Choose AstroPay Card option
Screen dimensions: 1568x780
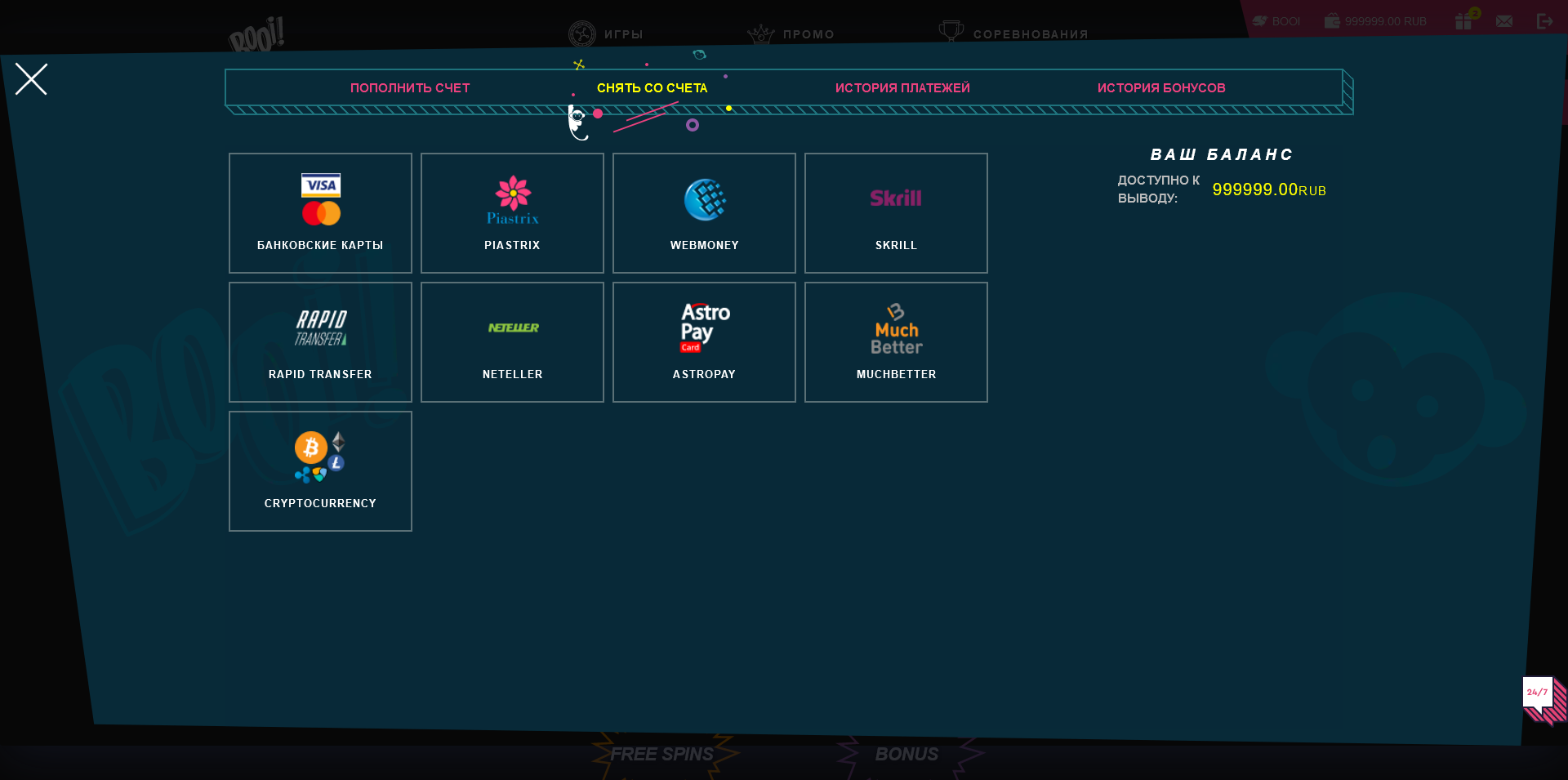704,342
